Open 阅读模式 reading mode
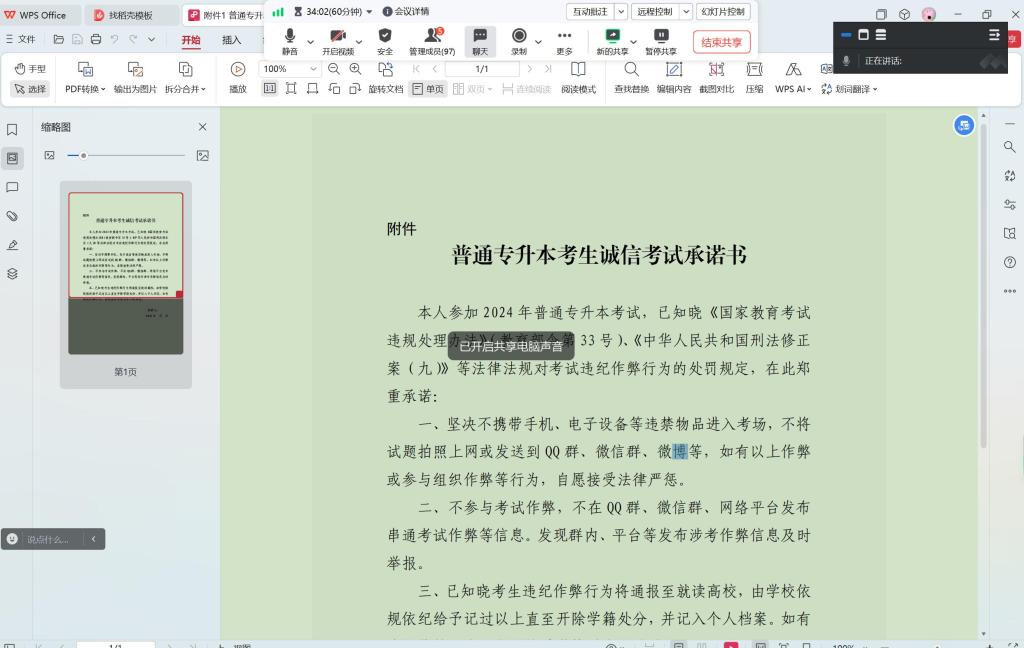 [578, 76]
